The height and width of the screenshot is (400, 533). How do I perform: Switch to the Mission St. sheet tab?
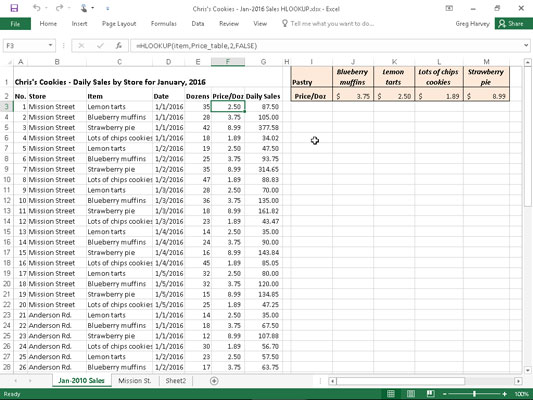135,381
